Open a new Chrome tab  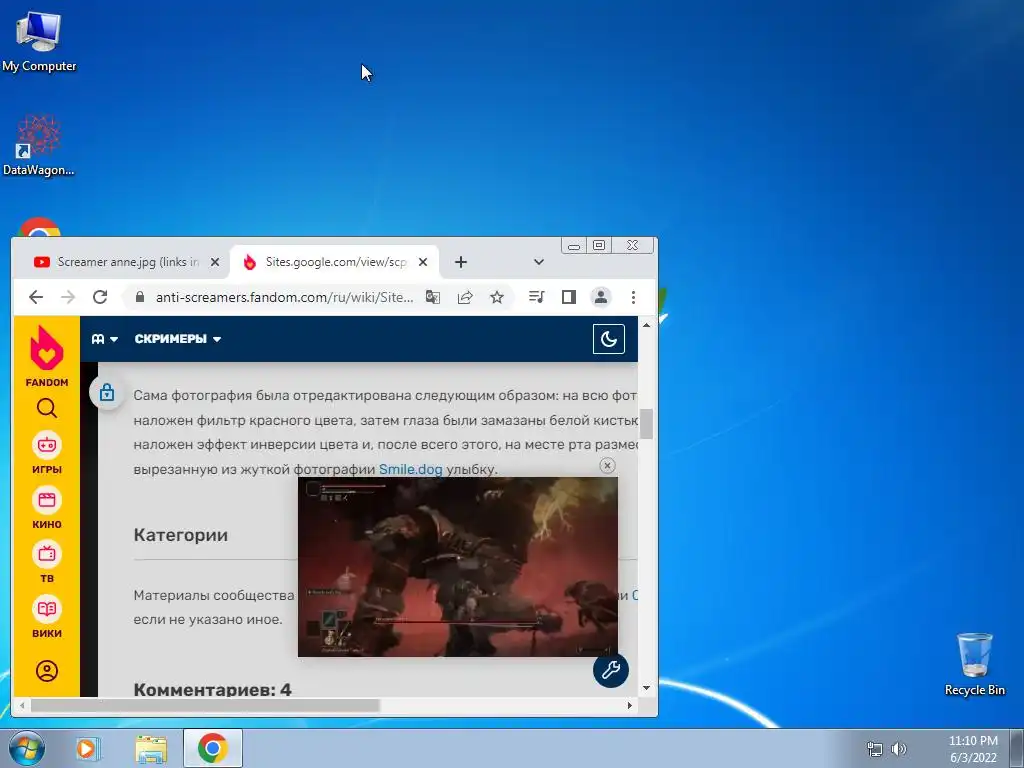(460, 262)
